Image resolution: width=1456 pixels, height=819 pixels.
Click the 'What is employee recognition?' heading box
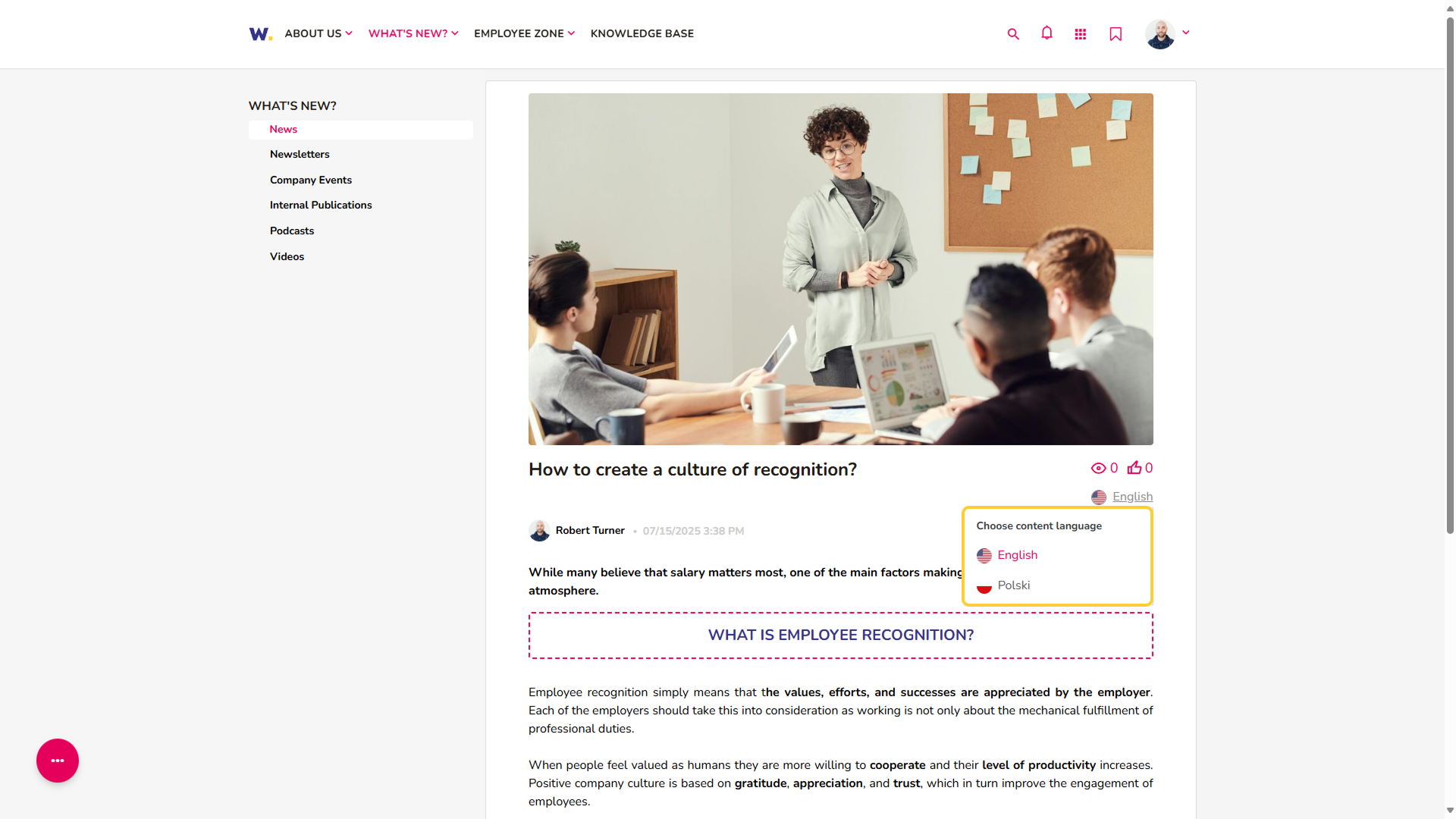[840, 635]
